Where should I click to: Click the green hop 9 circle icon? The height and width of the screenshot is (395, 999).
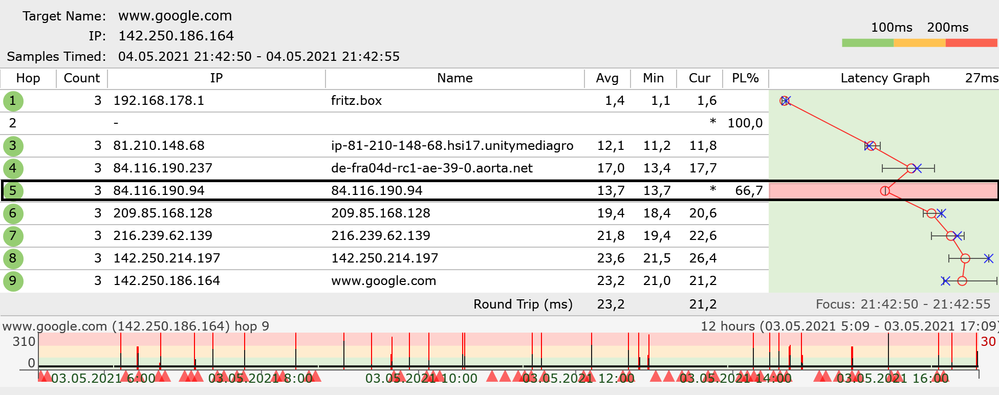[x=13, y=280]
